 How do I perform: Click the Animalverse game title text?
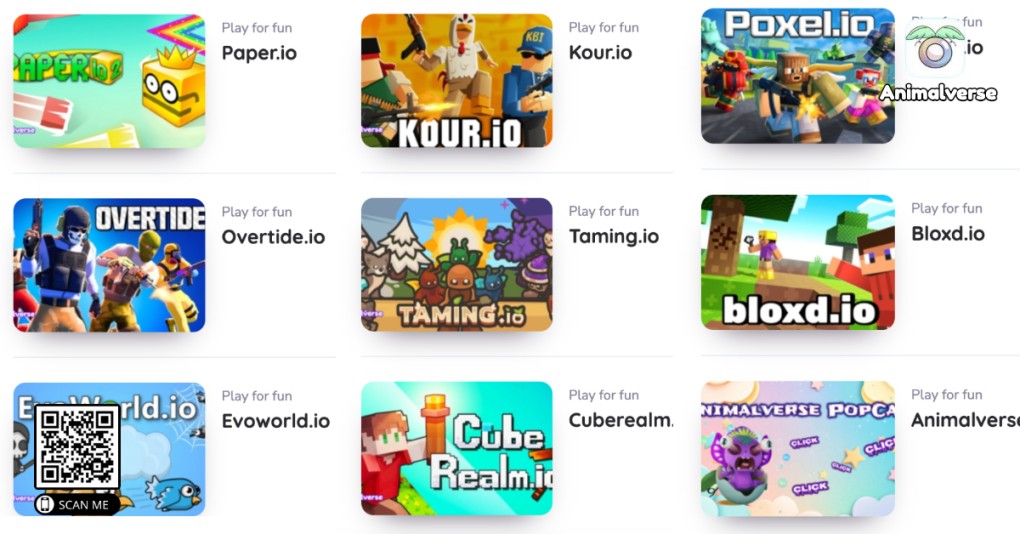tap(965, 420)
